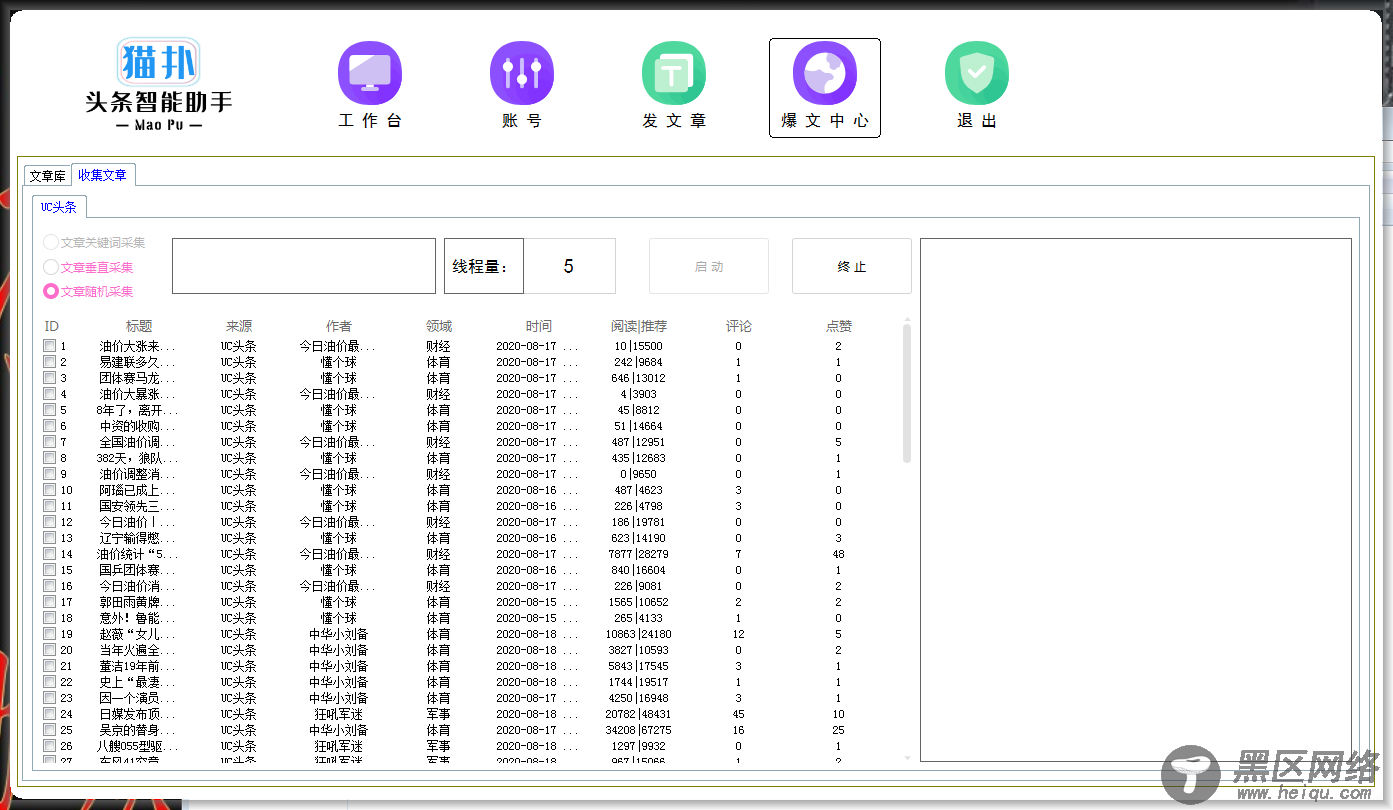This screenshot has width=1393, height=810.
Task: Open the 发文章 publish article icon
Action: [674, 85]
